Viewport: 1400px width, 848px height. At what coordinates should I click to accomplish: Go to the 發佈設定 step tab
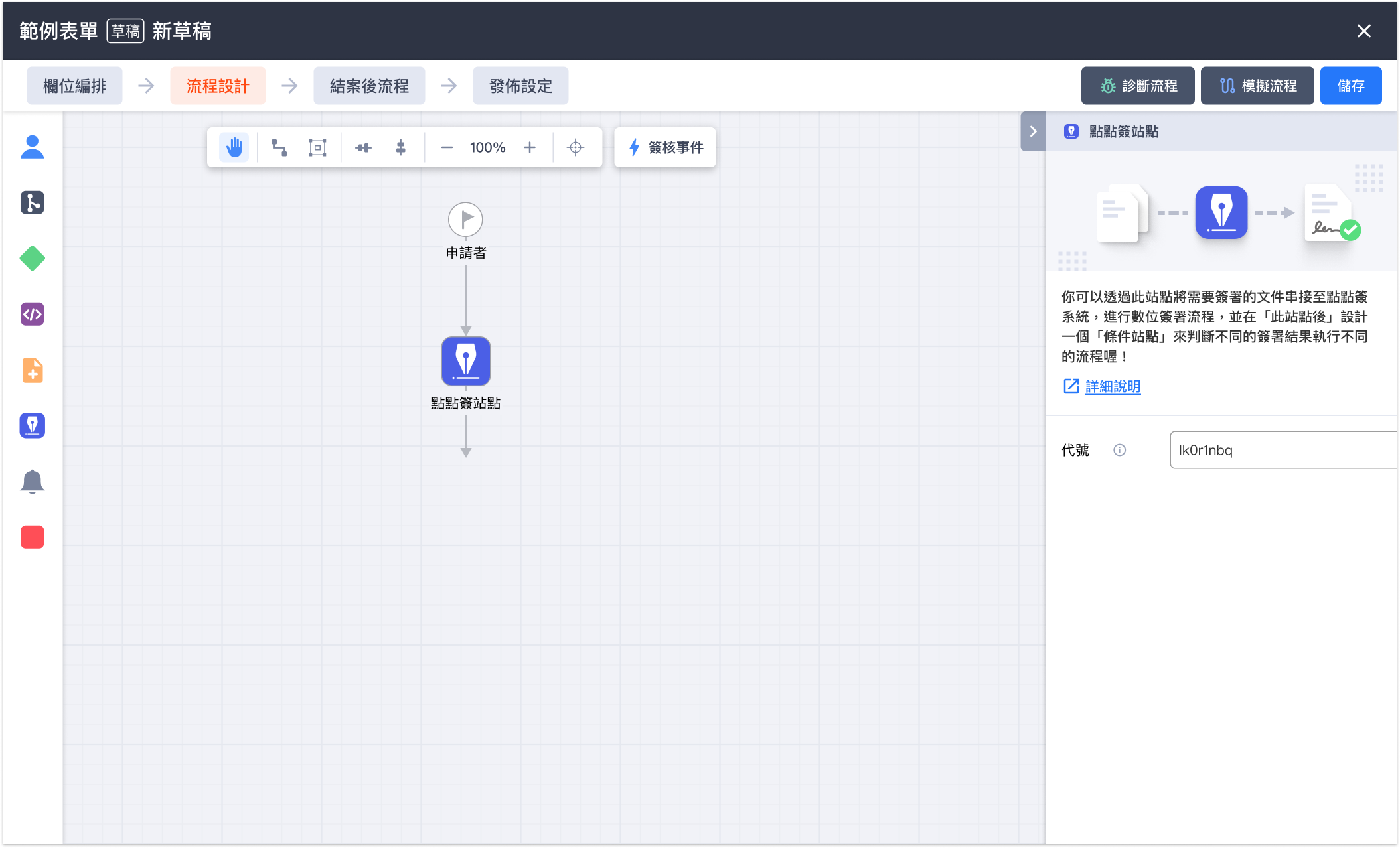(520, 86)
